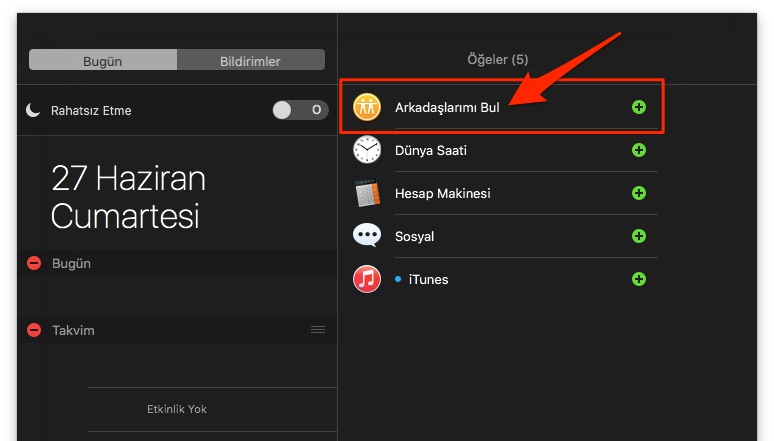Click the Sosyal speech bubble icon
This screenshot has height=441, width=774.
pyautogui.click(x=367, y=236)
